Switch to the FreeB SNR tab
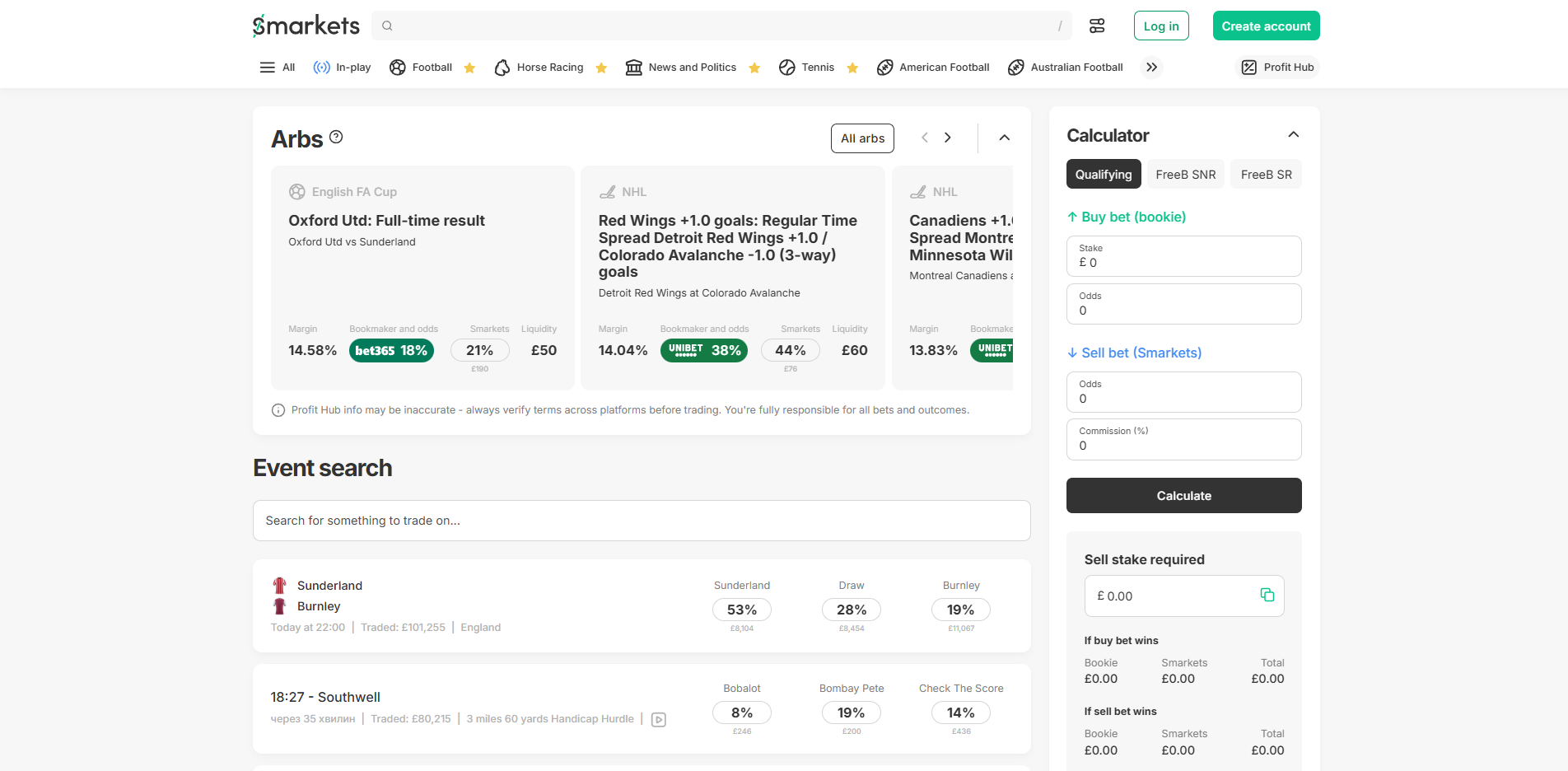 [x=1185, y=174]
